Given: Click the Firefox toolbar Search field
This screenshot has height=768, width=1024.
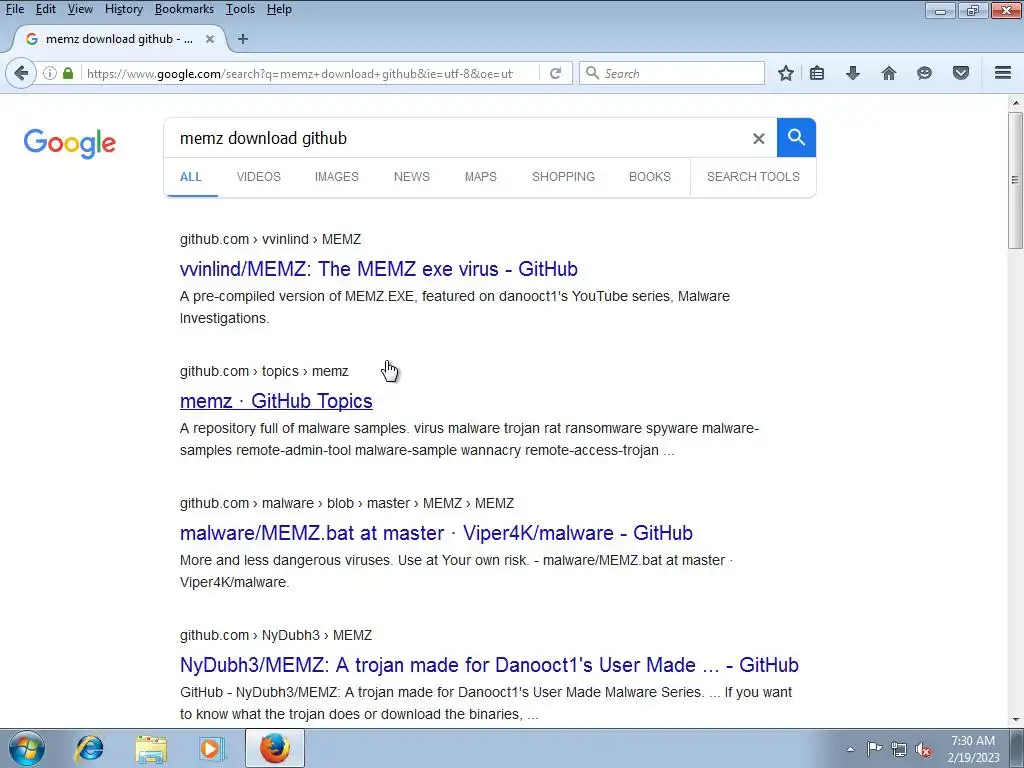Looking at the screenshot, I should tap(671, 73).
